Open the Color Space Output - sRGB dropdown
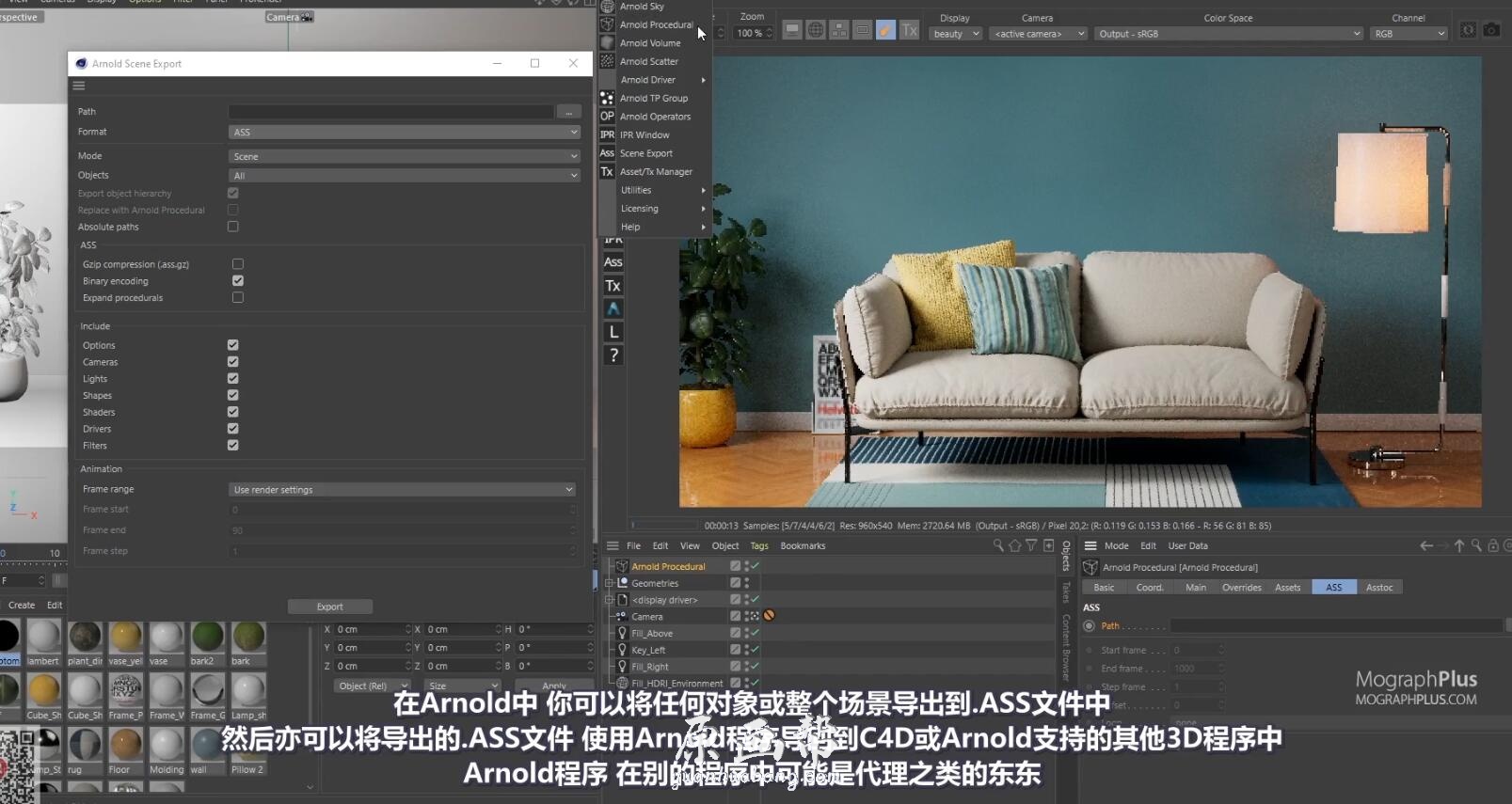This screenshot has width=1512, height=804. (1229, 34)
